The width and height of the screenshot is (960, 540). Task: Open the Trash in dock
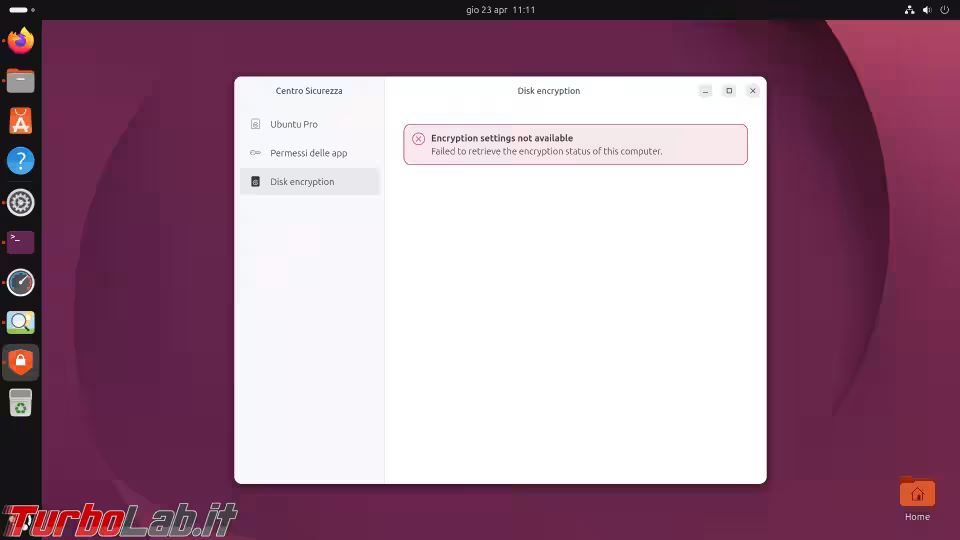point(21,403)
